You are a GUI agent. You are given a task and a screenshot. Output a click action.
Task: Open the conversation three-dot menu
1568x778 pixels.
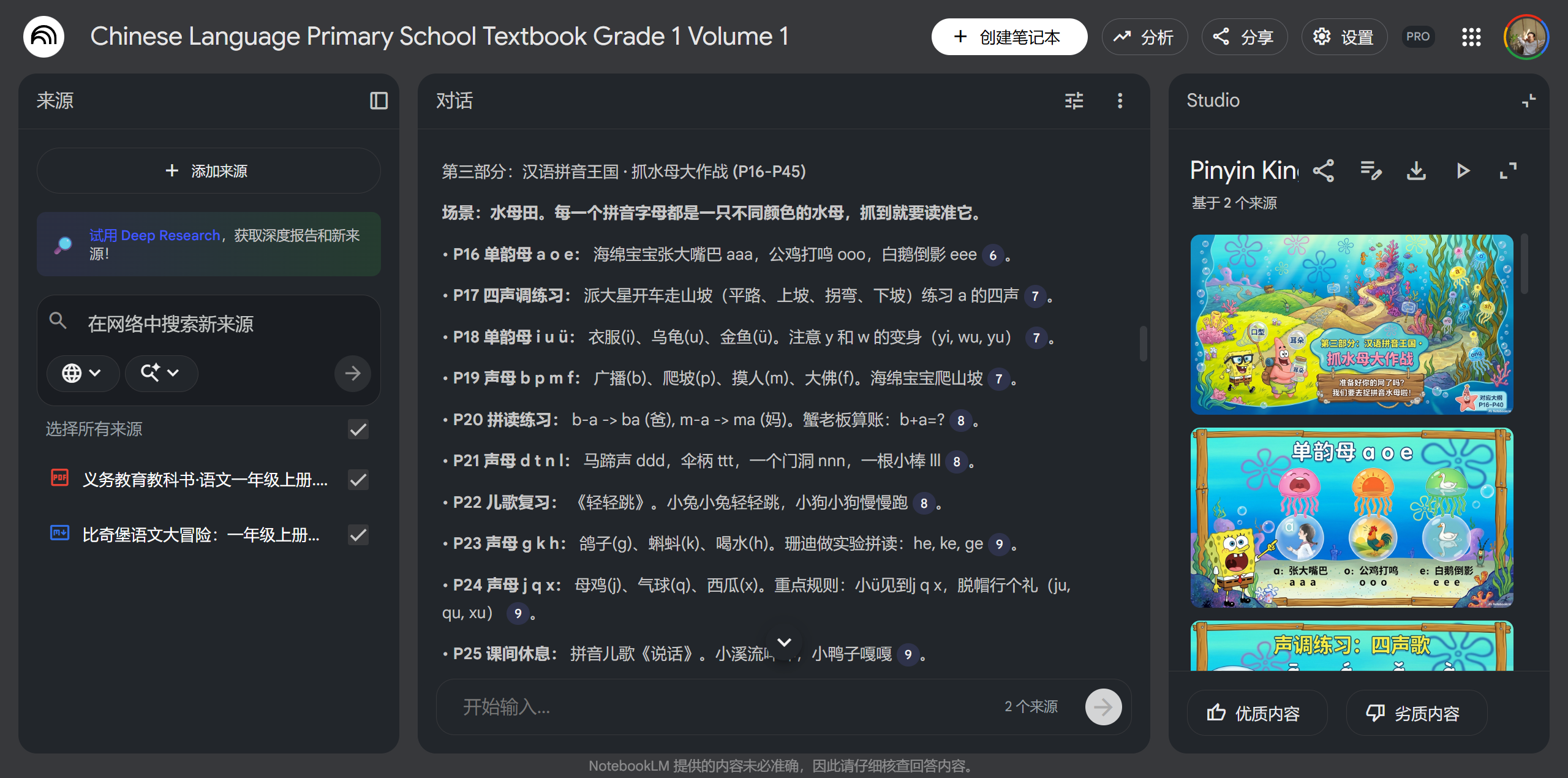coord(1120,100)
